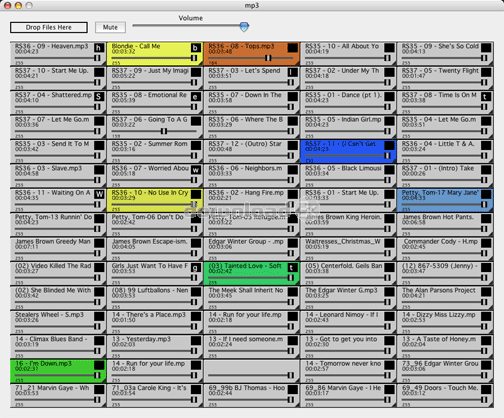The height and width of the screenshot is (418, 504).
Task: Click the black hotkey box on Tops.mp3 cell
Action: coord(292,48)
